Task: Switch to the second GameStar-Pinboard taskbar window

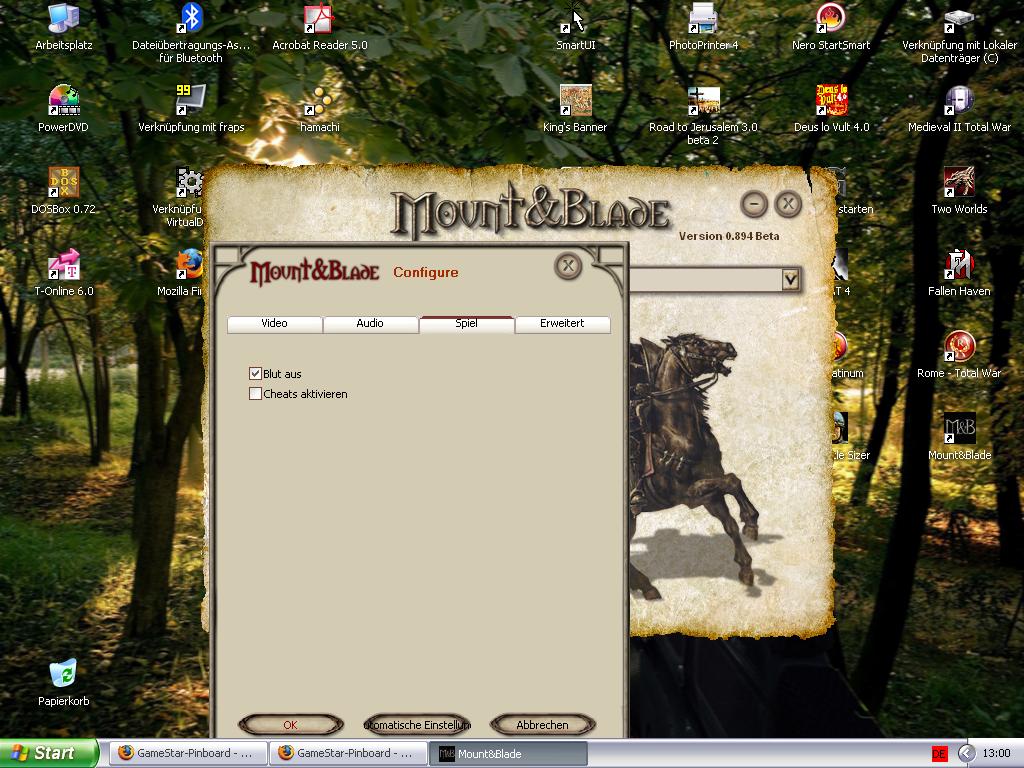Action: [348, 753]
